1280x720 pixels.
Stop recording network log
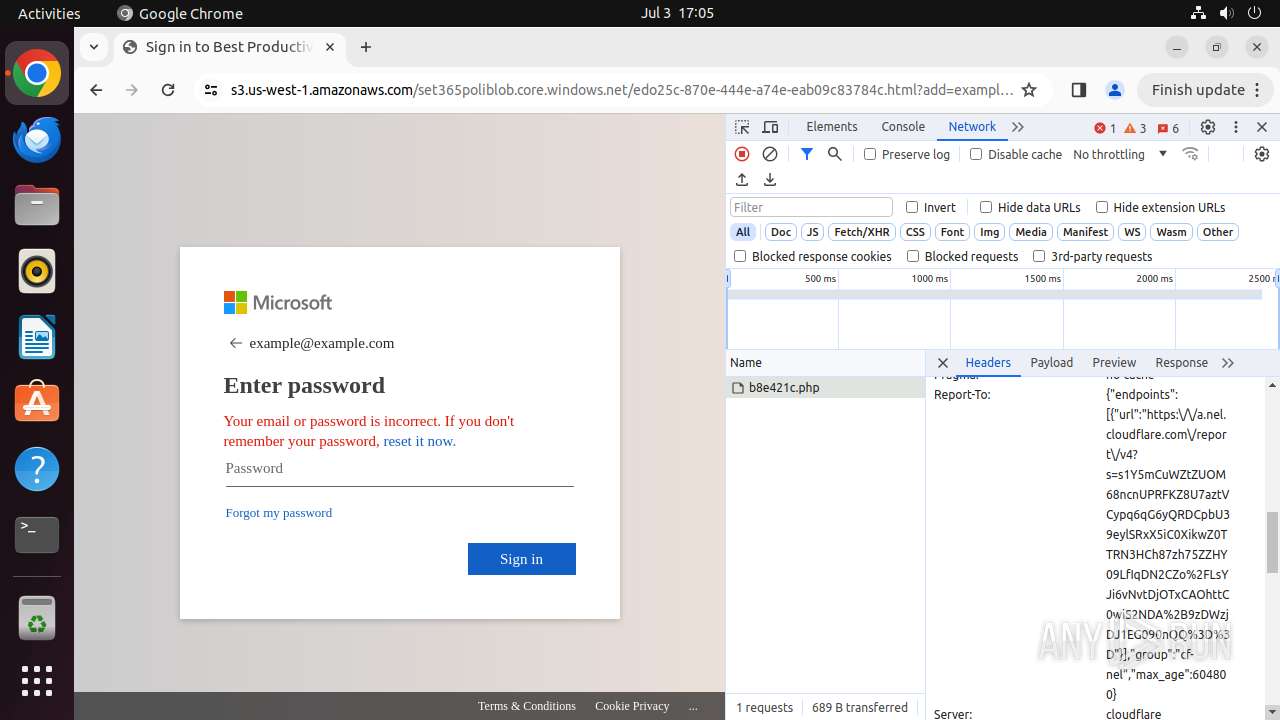pos(742,154)
